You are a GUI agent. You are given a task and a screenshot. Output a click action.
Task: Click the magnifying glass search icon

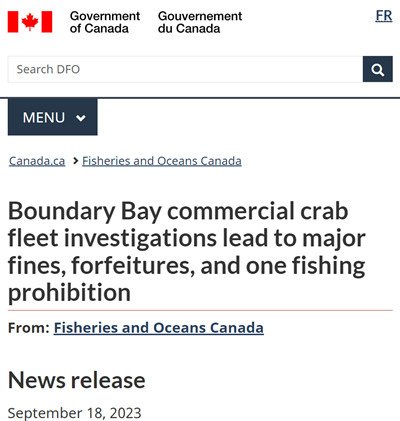click(x=378, y=69)
